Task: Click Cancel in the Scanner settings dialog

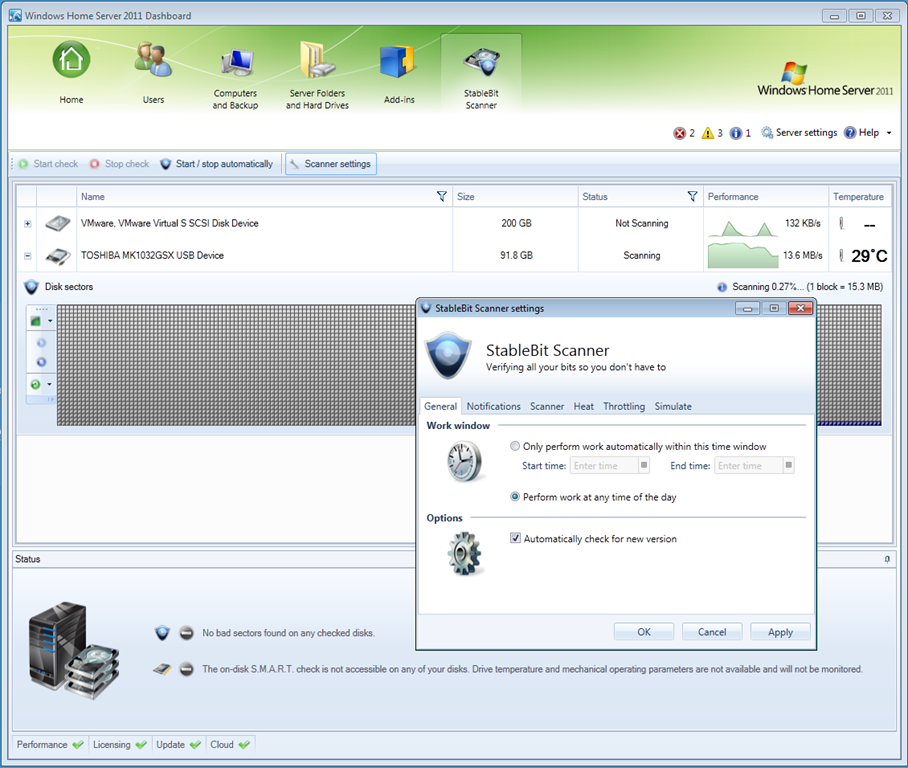Action: pyautogui.click(x=712, y=632)
